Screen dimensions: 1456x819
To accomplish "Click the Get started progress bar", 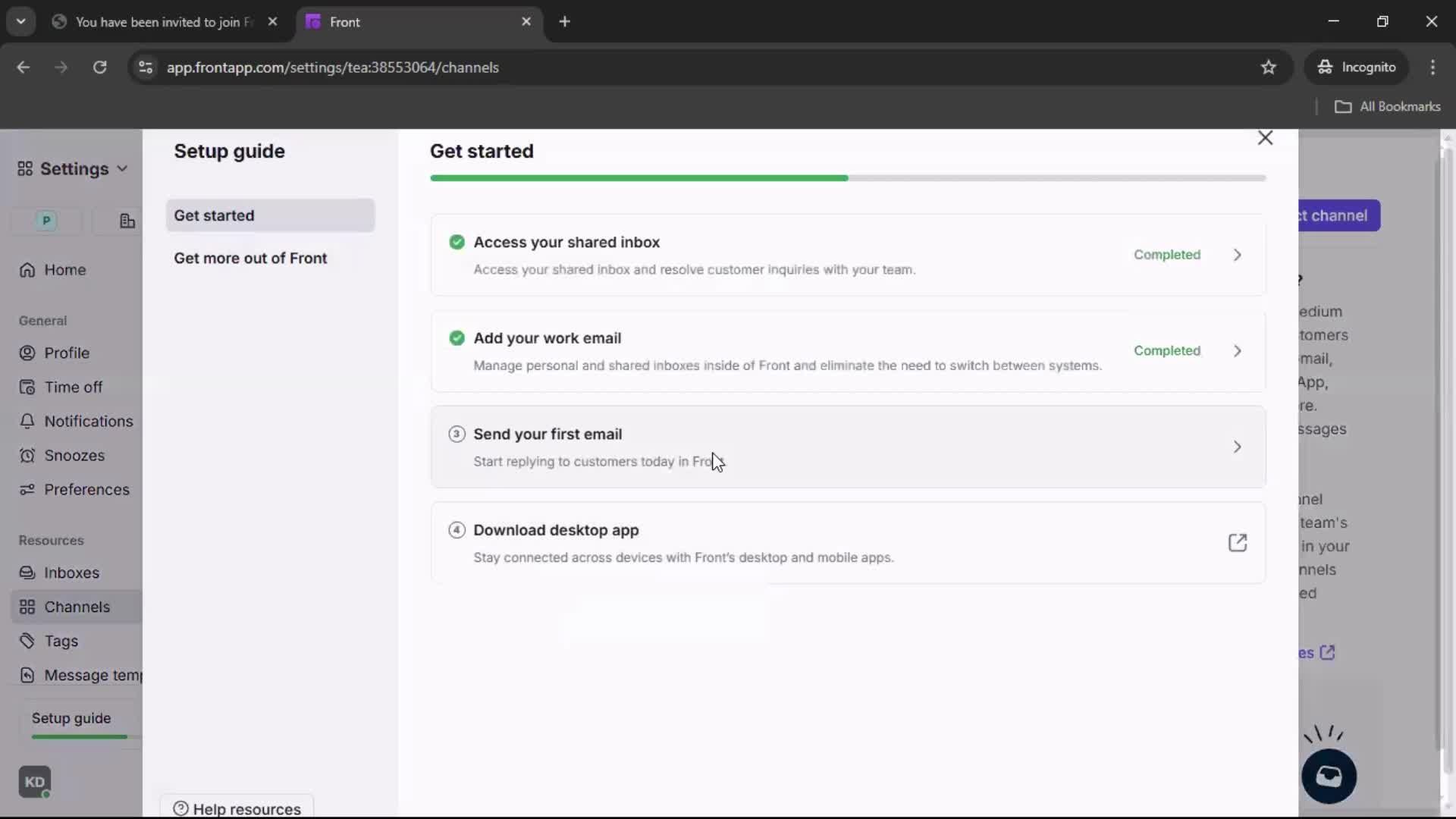I will tap(847, 178).
